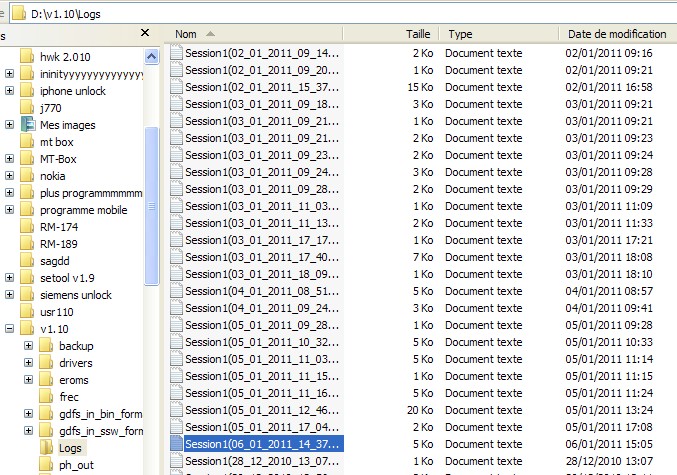The image size is (677, 475).
Task: Expand the iphone unlock folder node
Action: pos(9,91)
